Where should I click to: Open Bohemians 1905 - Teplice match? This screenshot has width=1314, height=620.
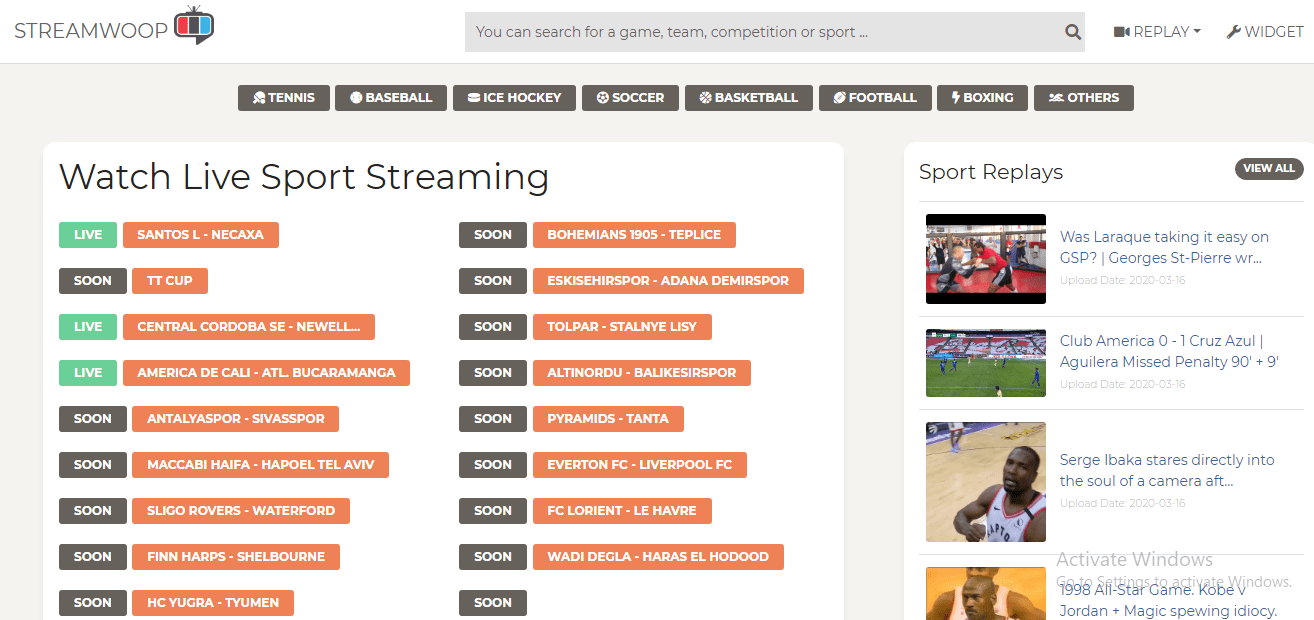point(634,235)
